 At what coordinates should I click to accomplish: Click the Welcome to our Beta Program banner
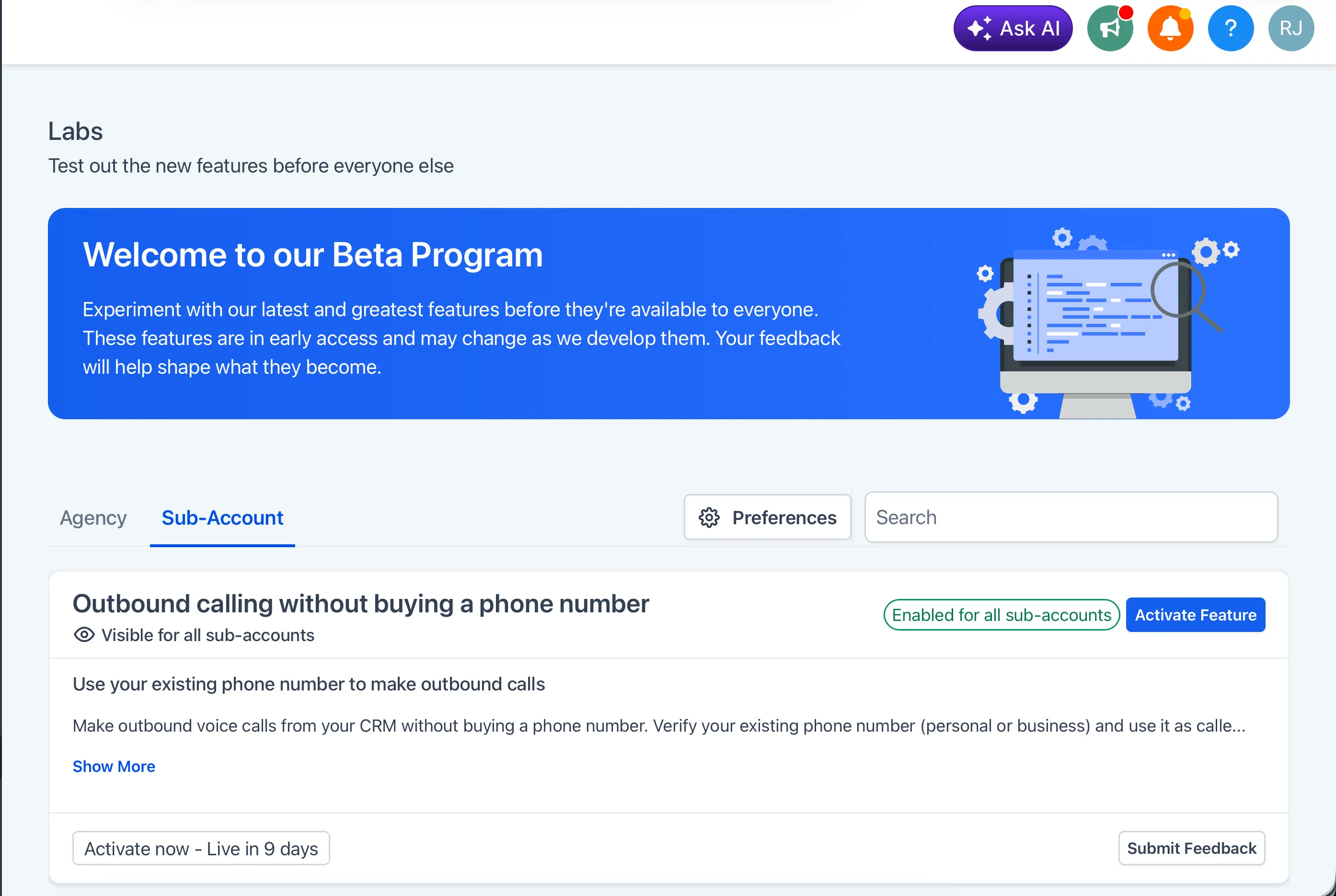(312, 255)
